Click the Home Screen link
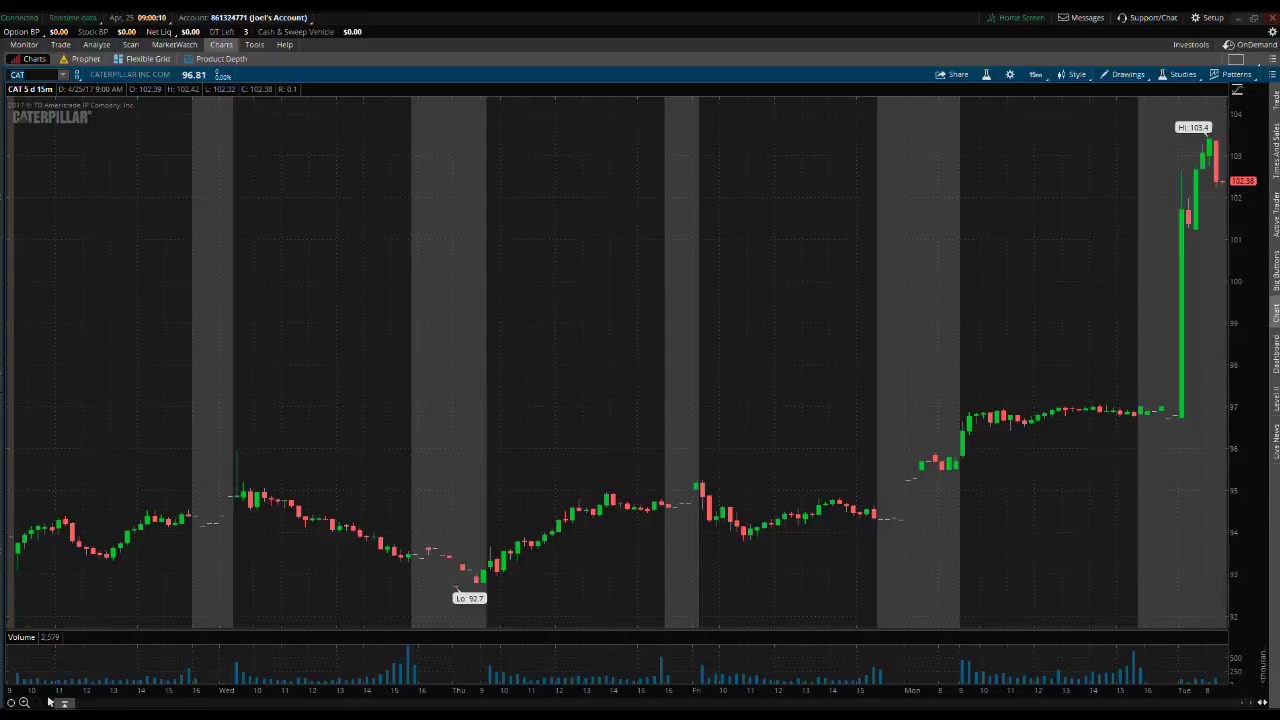1280x720 pixels. (1015, 18)
